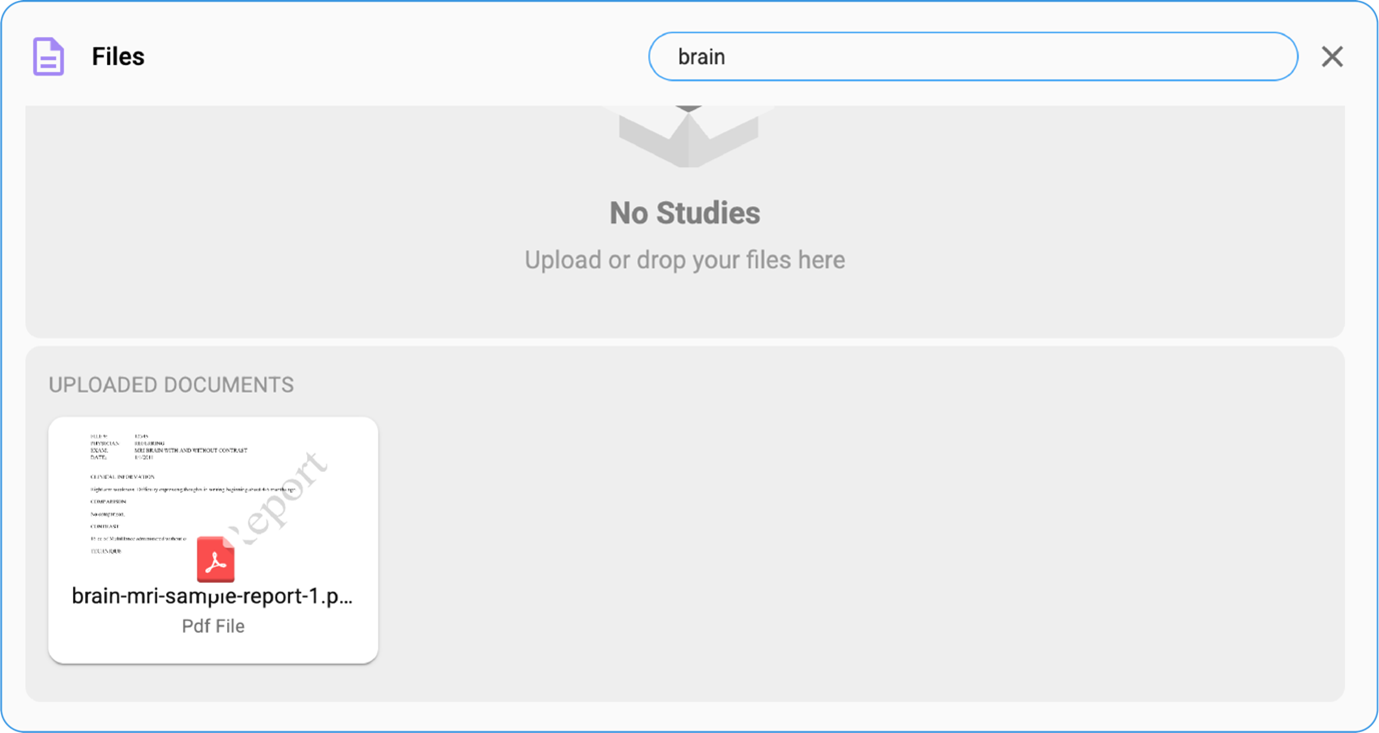Click the red PDF file icon

[215, 559]
